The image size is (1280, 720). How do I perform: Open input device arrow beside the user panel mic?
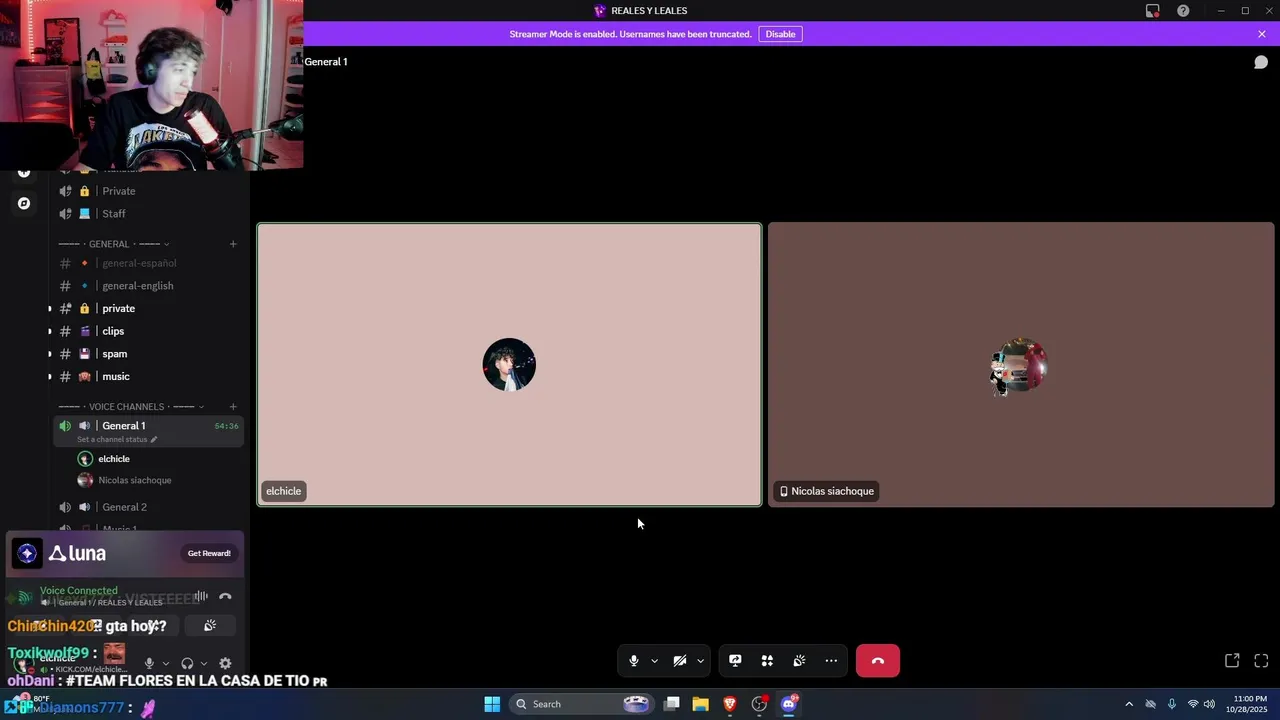click(165, 663)
